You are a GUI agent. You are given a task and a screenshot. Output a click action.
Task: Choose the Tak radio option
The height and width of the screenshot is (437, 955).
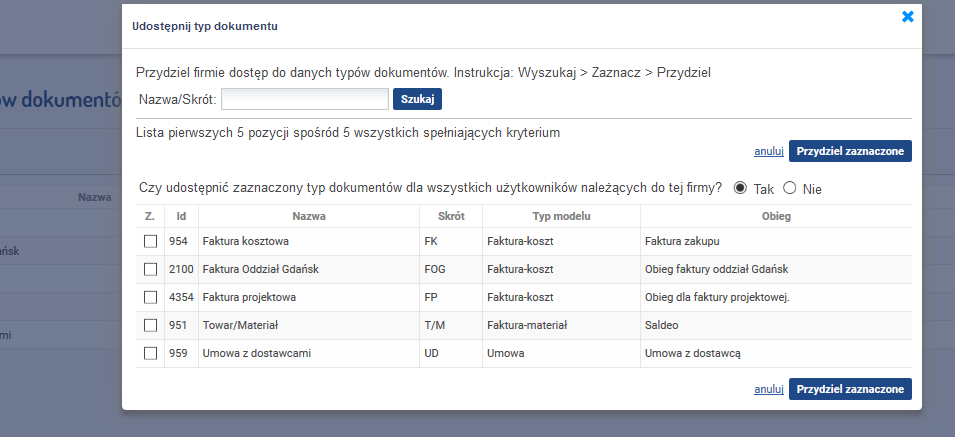point(740,188)
